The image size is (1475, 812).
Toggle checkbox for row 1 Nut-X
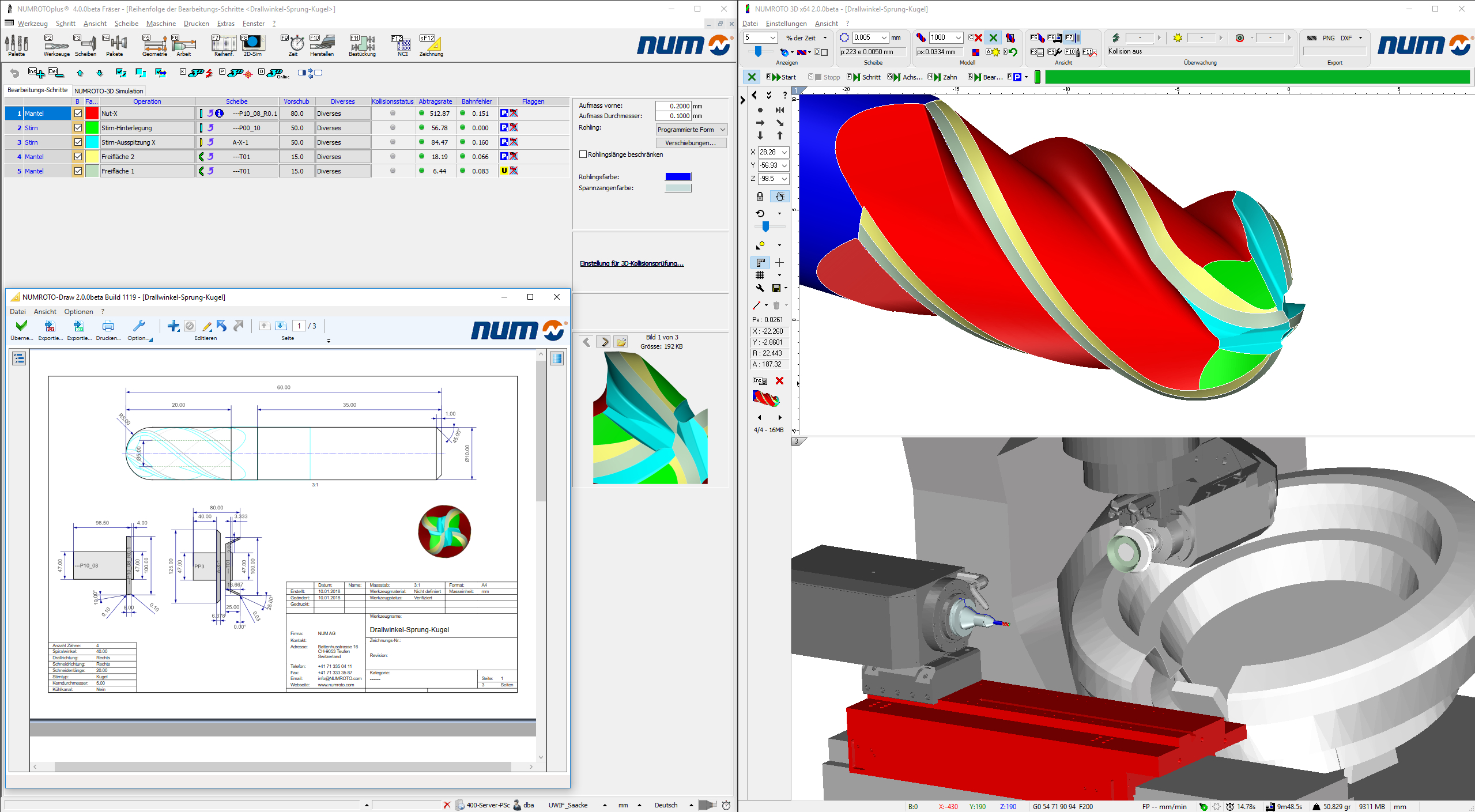point(78,114)
